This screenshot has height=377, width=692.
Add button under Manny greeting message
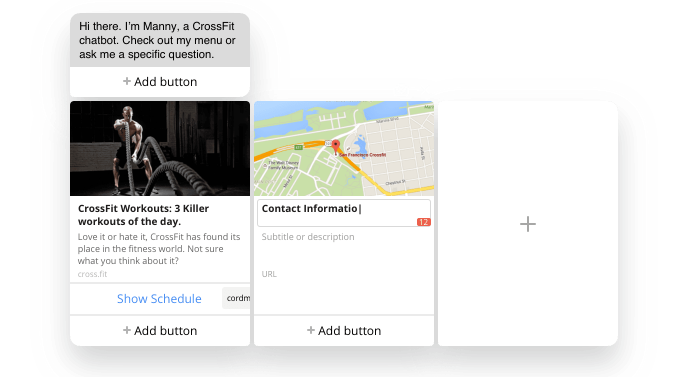click(x=160, y=82)
